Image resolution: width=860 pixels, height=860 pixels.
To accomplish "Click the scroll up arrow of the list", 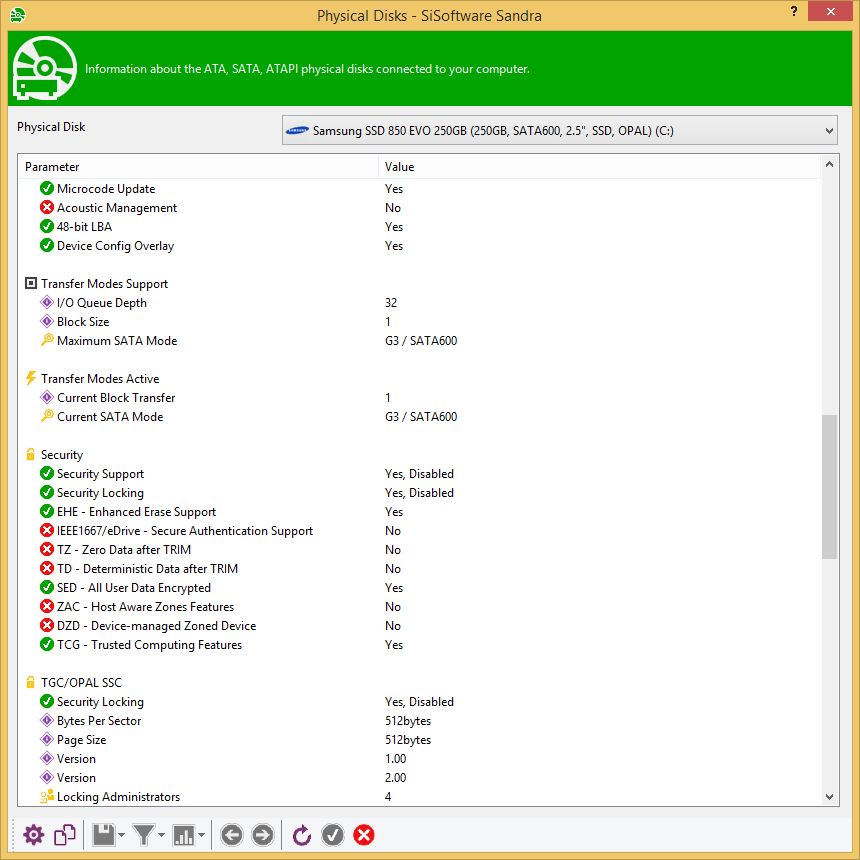I will tap(829, 165).
